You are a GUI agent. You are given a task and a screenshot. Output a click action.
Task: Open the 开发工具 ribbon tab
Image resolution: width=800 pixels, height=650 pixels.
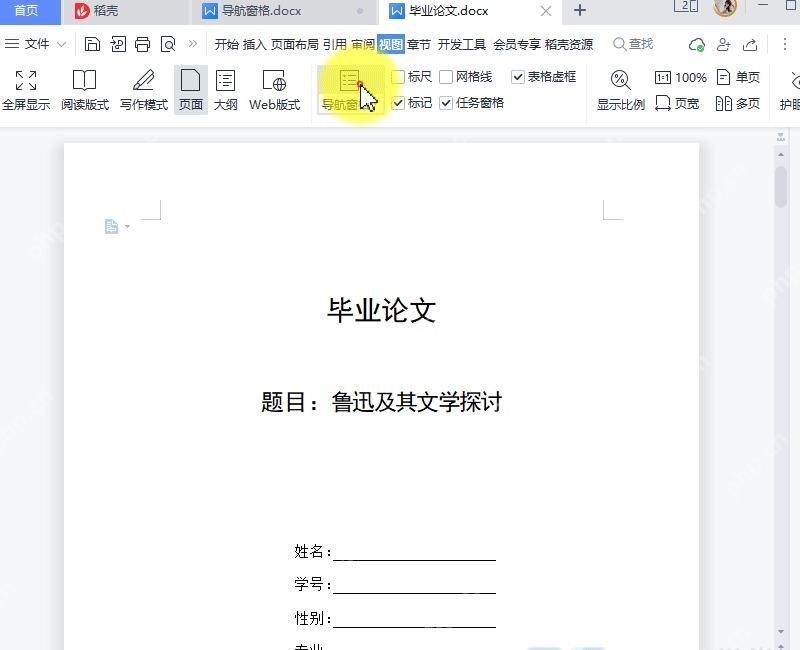[x=462, y=44]
